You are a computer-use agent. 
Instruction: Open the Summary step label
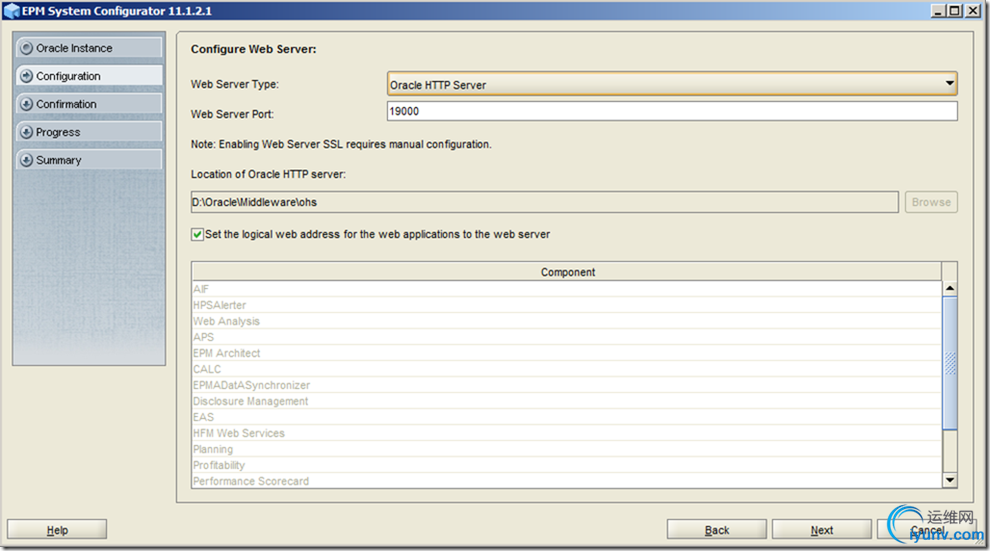(59, 160)
